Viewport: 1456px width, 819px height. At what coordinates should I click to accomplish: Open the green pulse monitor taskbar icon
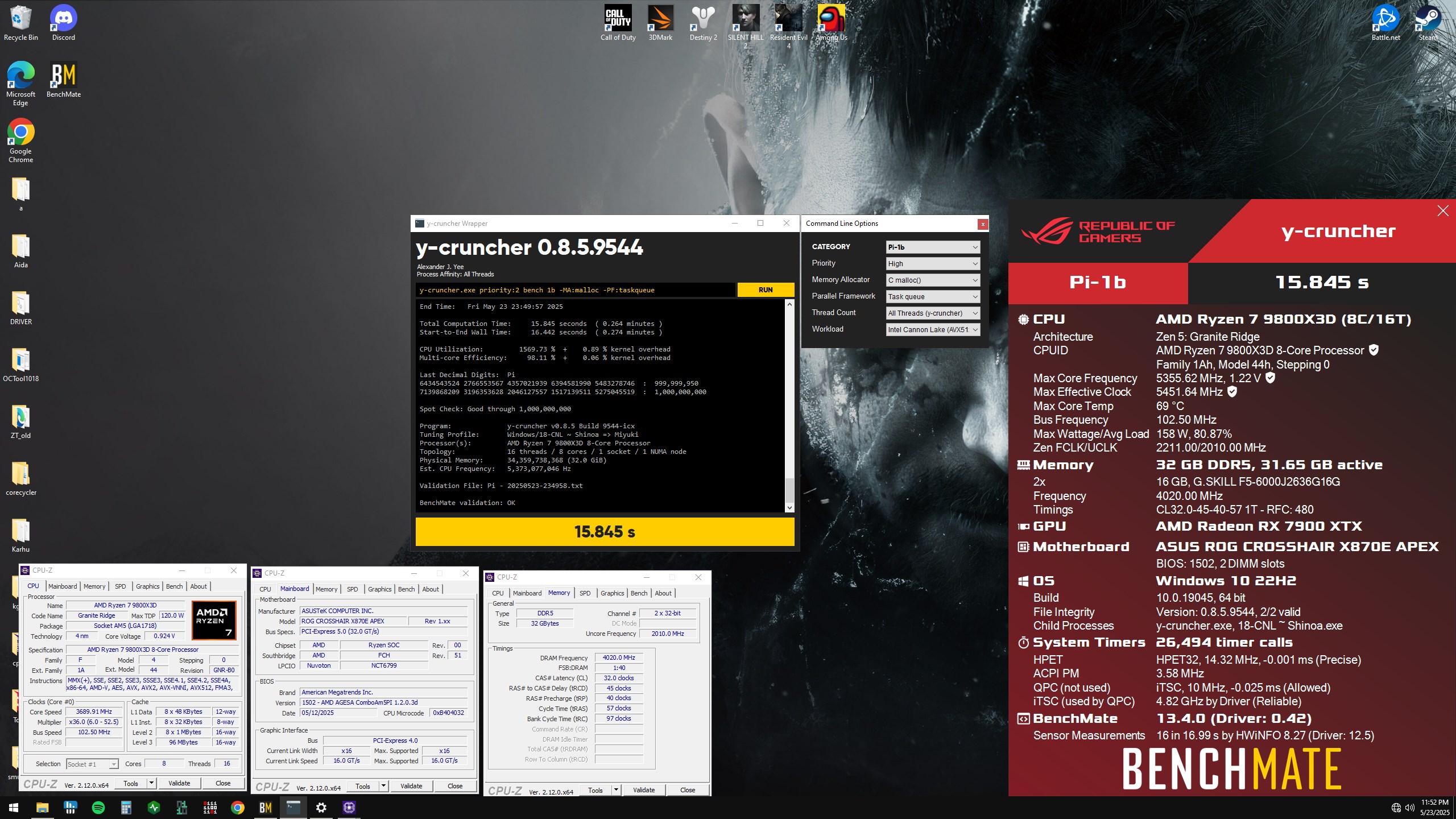coord(154,807)
